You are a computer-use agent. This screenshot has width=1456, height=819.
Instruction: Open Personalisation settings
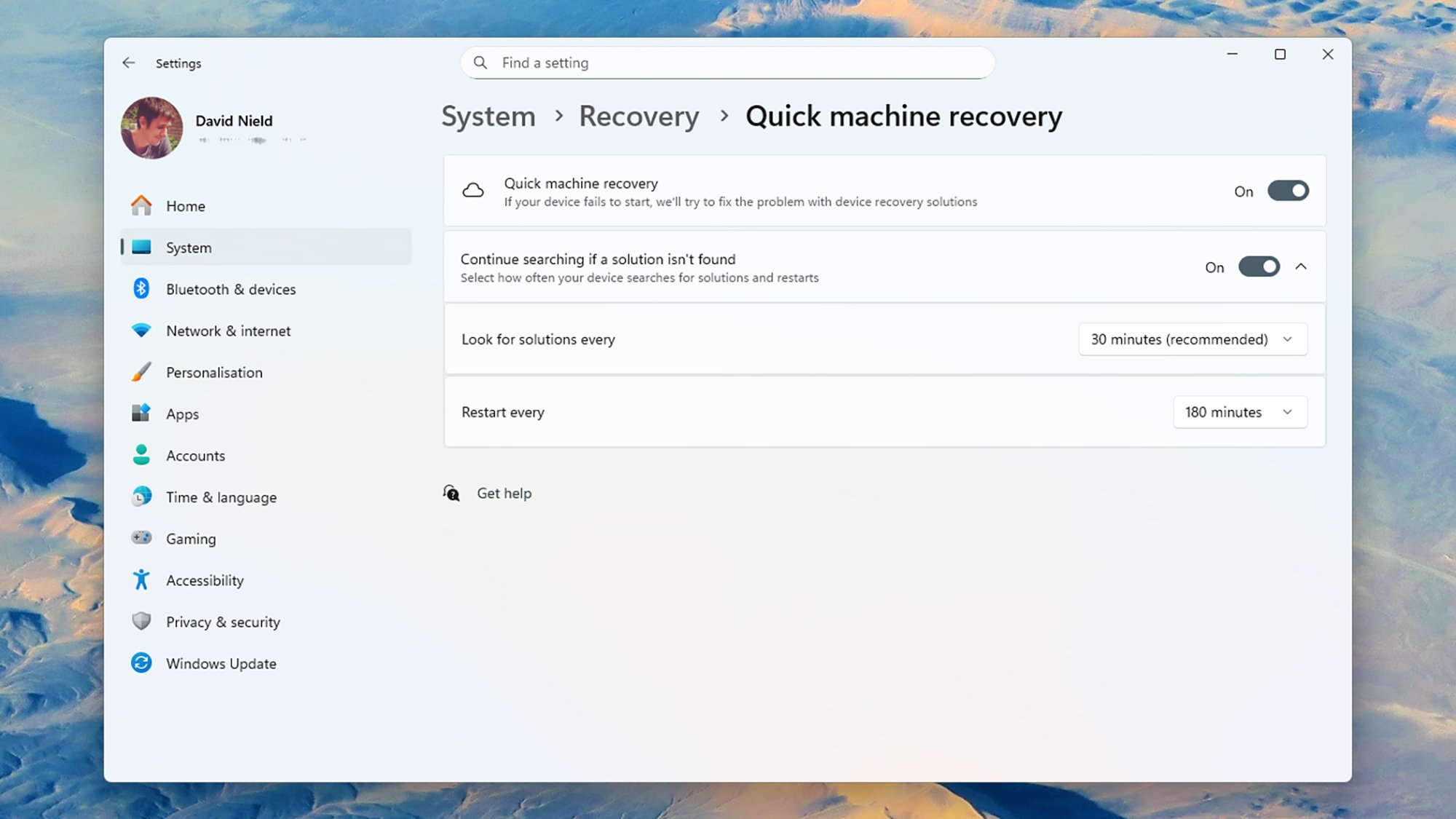[x=266, y=372]
